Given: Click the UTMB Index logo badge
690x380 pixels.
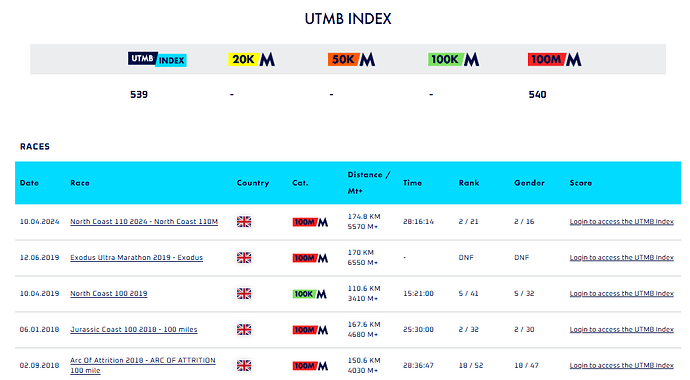Looking at the screenshot, I should coord(157,59).
